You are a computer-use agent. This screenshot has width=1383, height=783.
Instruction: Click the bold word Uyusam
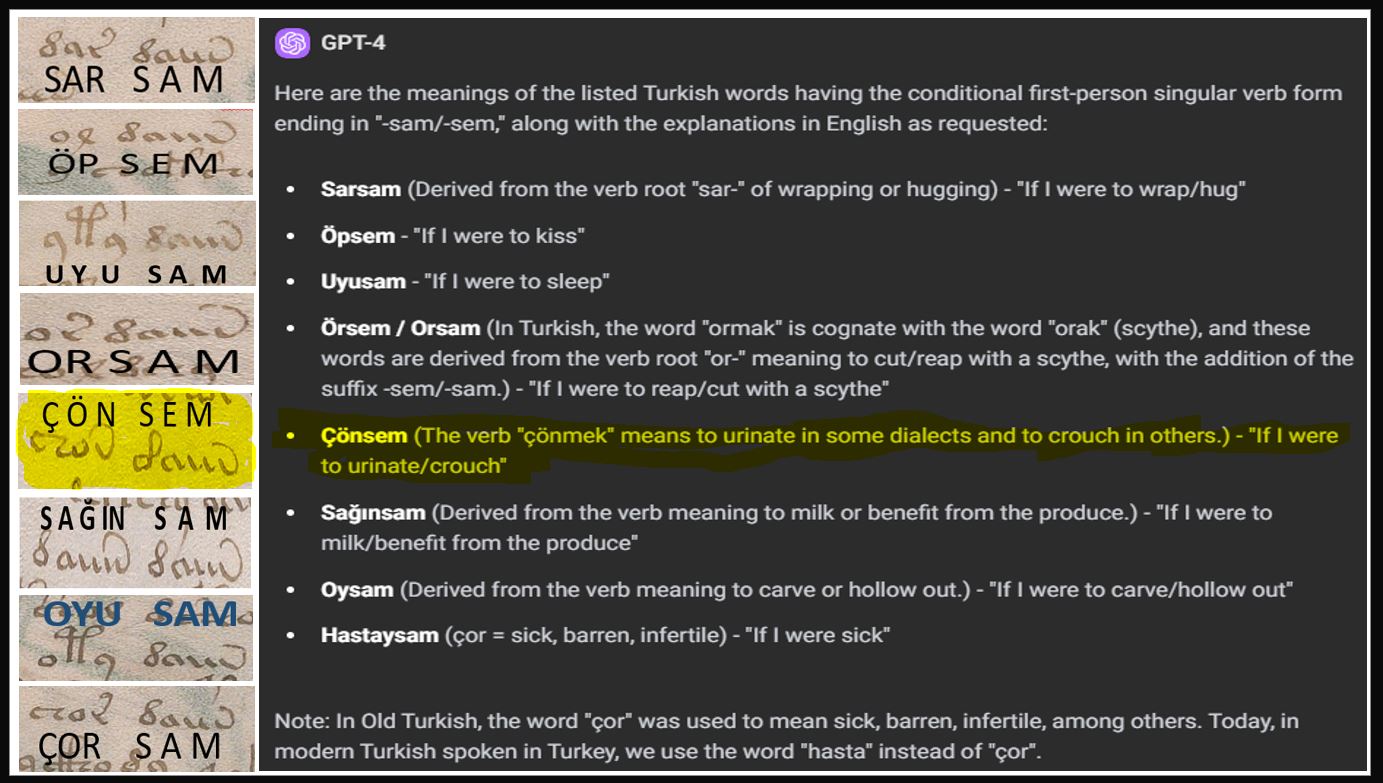pos(363,282)
